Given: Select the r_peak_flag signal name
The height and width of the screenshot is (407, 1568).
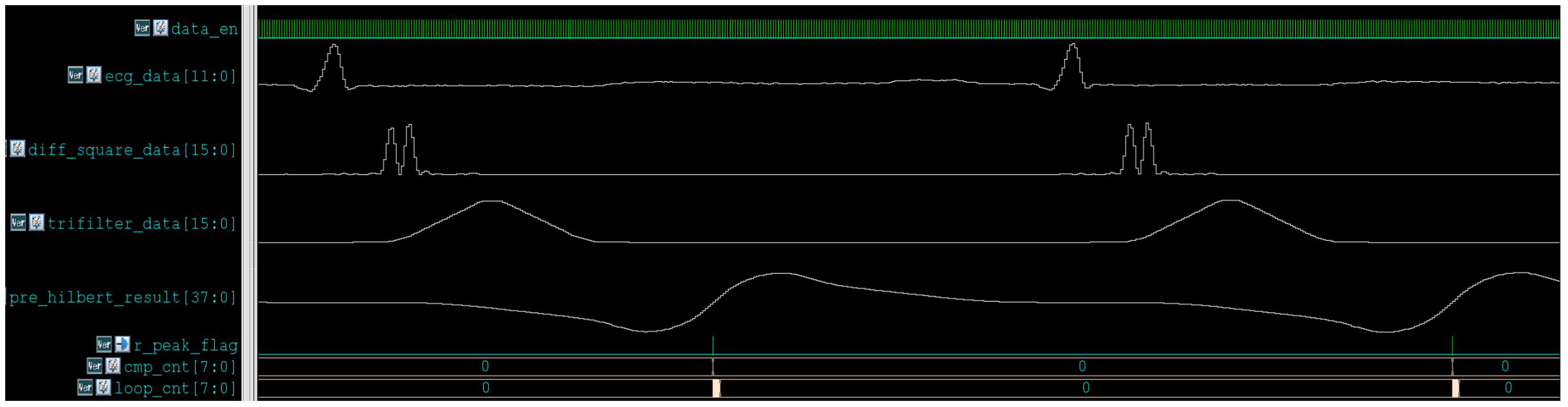Looking at the screenshot, I should pyautogui.click(x=186, y=346).
